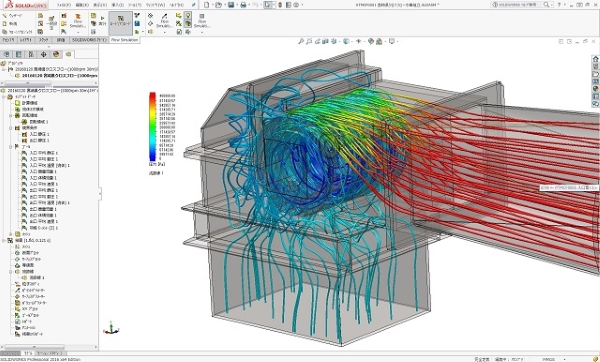The width and height of the screenshot is (600, 362).
Task: Open the Save icon in the quick toolbar
Action: 231,5
